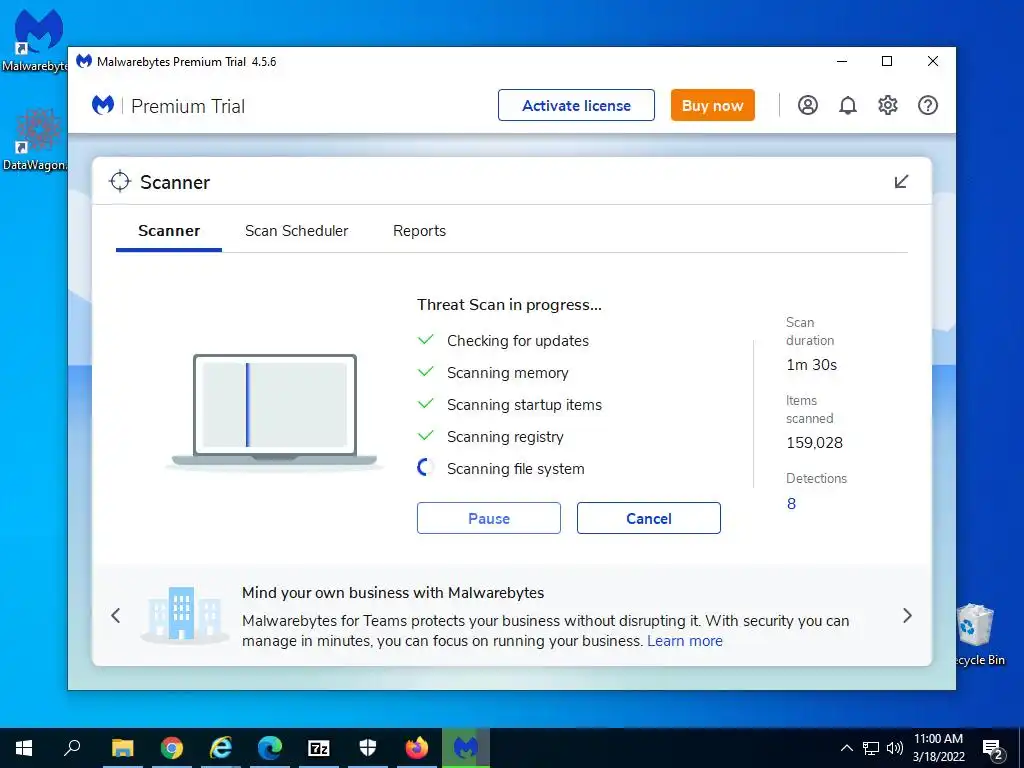1024x768 pixels.
Task: Open the Malwarebytes desktop shortcut
Action: [x=36, y=40]
